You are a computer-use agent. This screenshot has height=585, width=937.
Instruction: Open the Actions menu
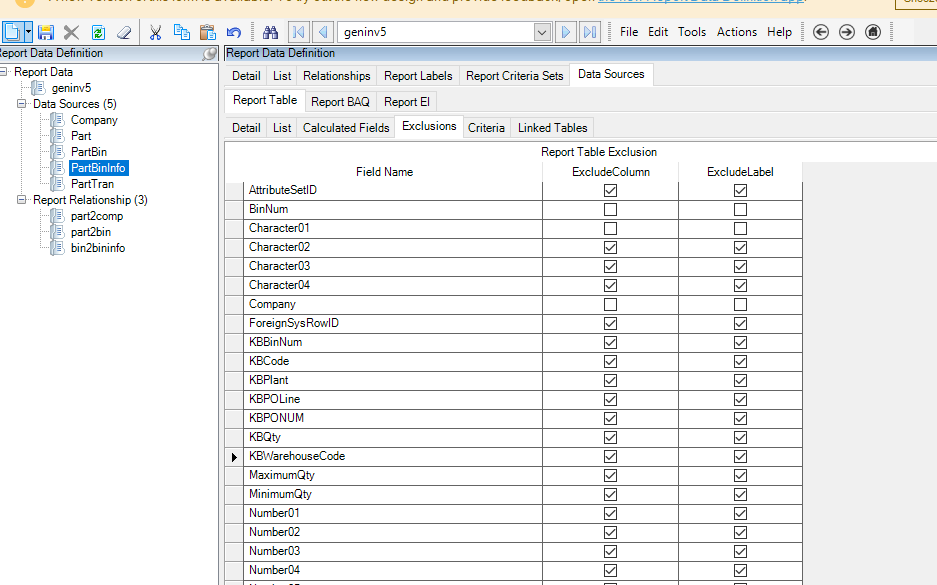tap(737, 32)
